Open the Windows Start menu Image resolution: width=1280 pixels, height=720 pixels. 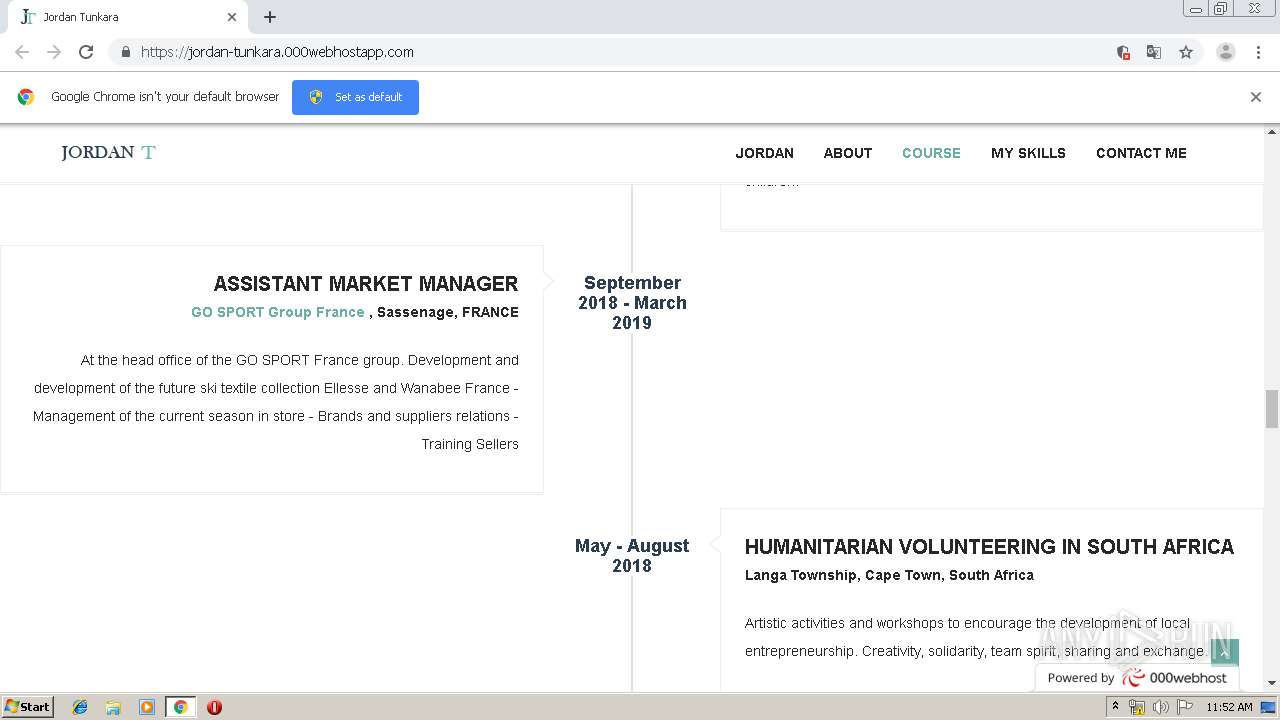pos(28,707)
